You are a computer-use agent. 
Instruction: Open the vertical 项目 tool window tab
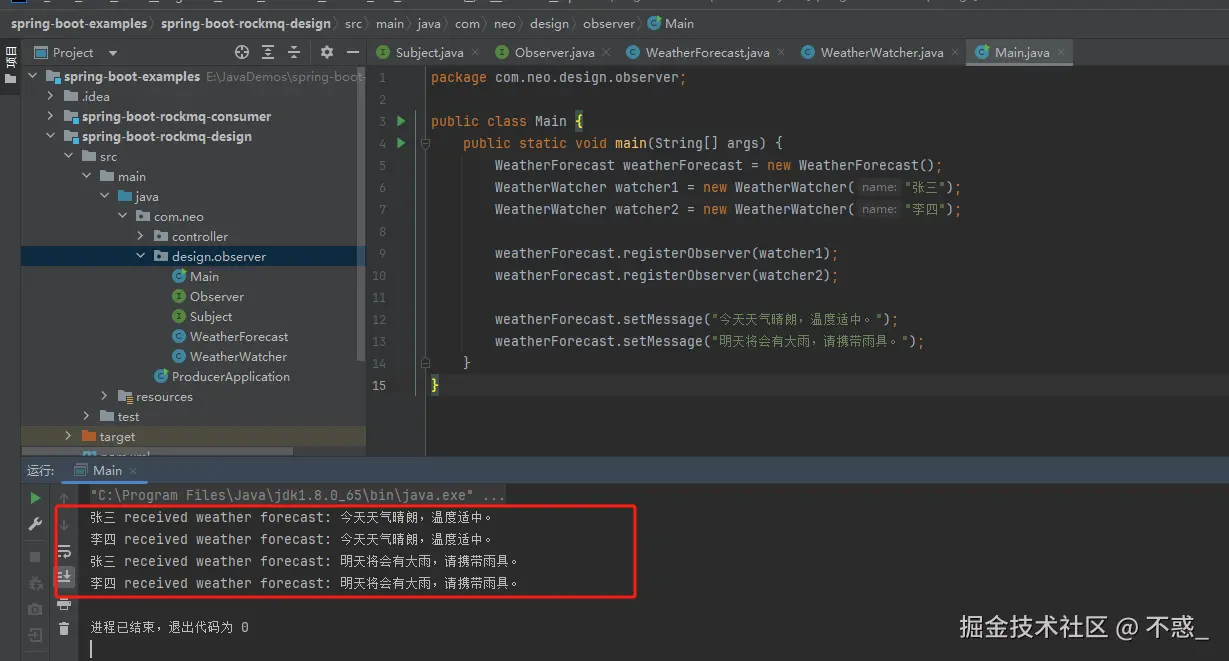10,65
